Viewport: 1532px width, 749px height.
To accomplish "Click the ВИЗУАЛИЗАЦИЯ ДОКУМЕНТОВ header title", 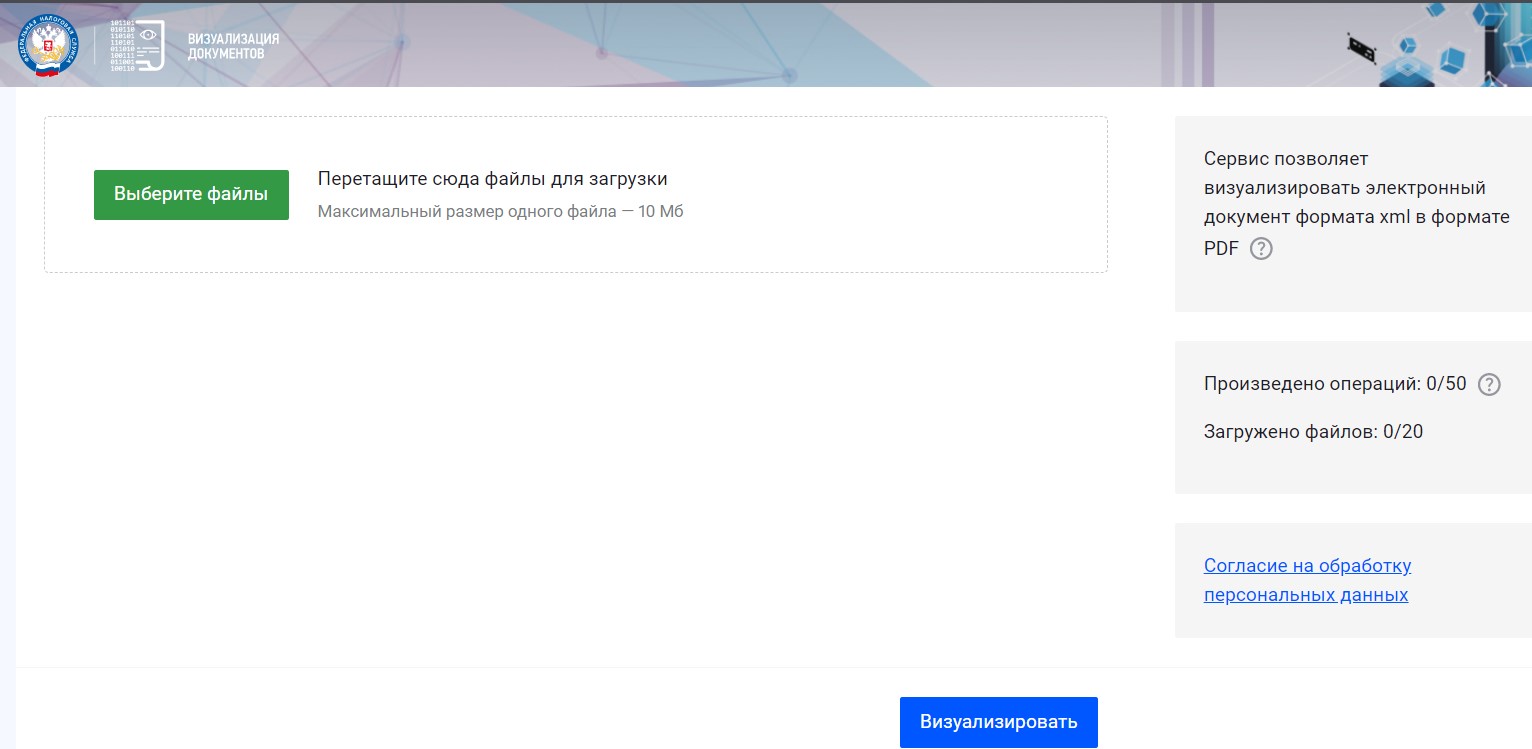I will (x=233, y=46).
